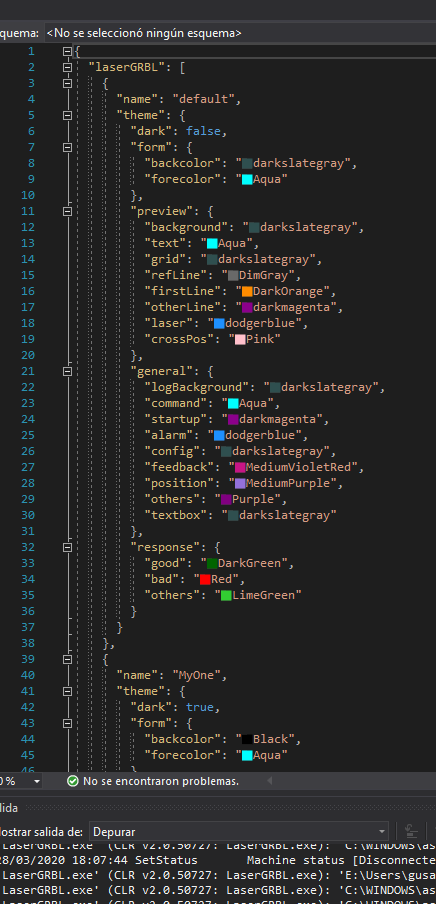Click the Red swatch next to "bad"
Viewport: 436px width, 904px height.
click(205, 579)
